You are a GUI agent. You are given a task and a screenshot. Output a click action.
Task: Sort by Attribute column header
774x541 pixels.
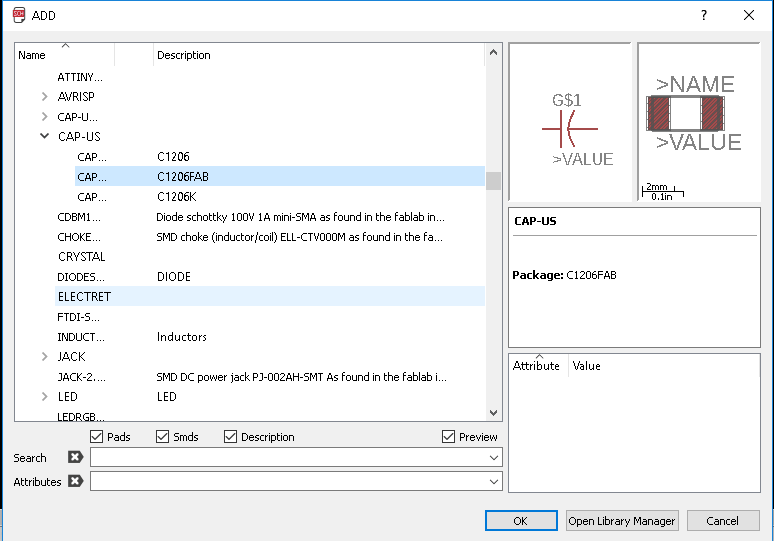tap(539, 366)
